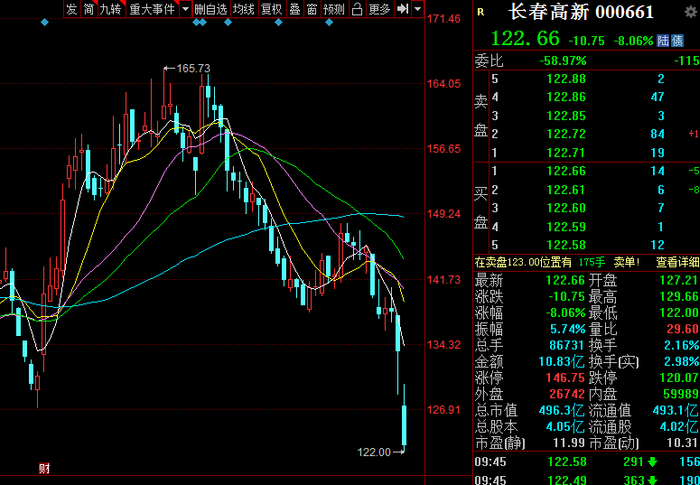Click the 委比 row value -58.97%
Screen dimensions: 700x485
pos(563,61)
